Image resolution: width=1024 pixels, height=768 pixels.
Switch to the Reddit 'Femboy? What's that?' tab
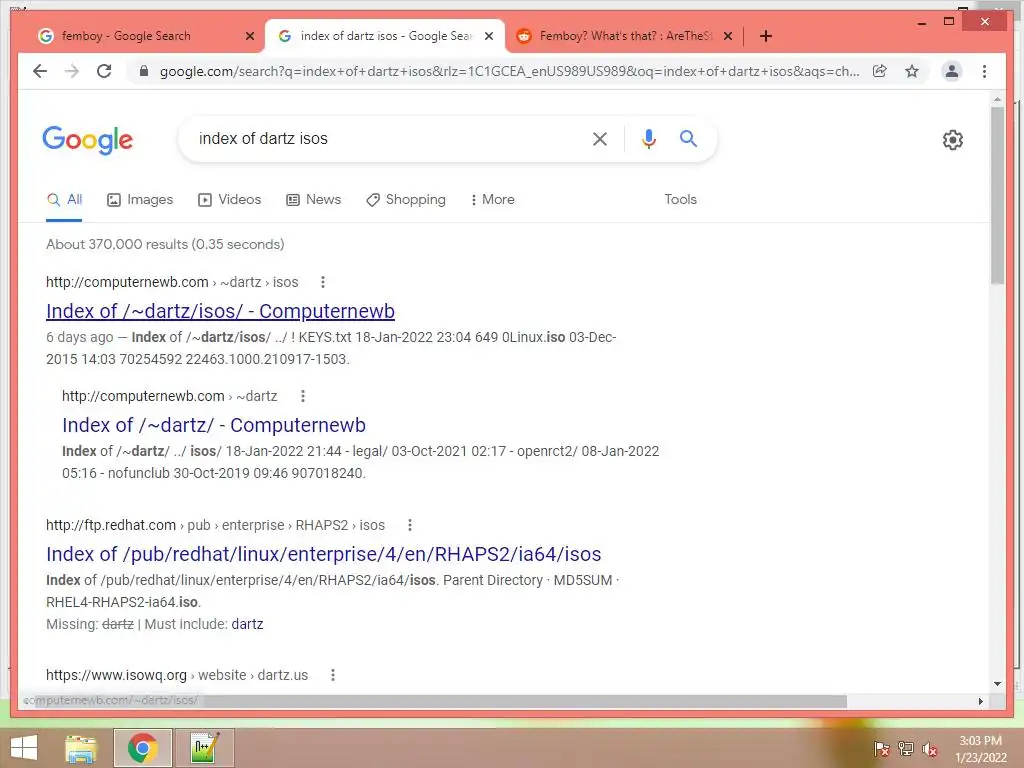coord(624,36)
